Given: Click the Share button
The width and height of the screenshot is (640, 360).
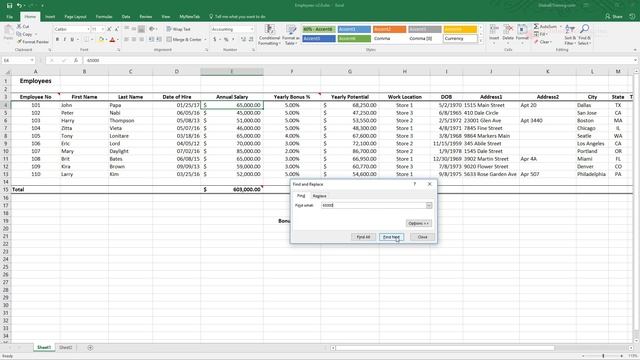Looking at the screenshot, I should coord(614,17).
